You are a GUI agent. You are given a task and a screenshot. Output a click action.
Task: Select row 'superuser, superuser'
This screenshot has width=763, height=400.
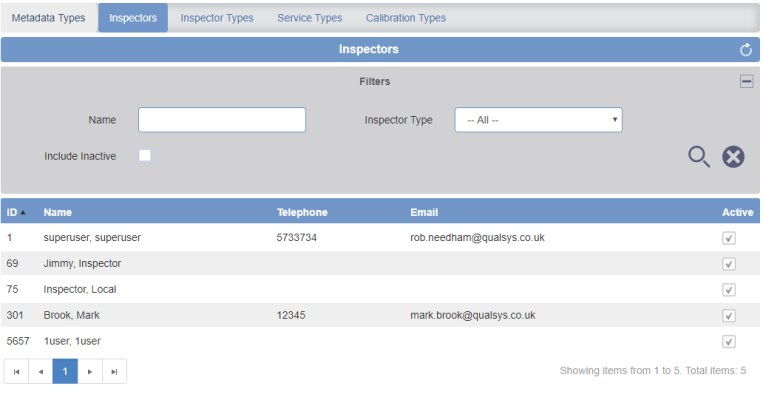(x=380, y=237)
